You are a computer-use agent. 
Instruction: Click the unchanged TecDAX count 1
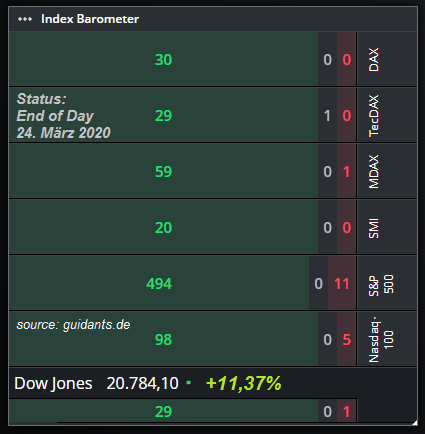click(x=327, y=115)
